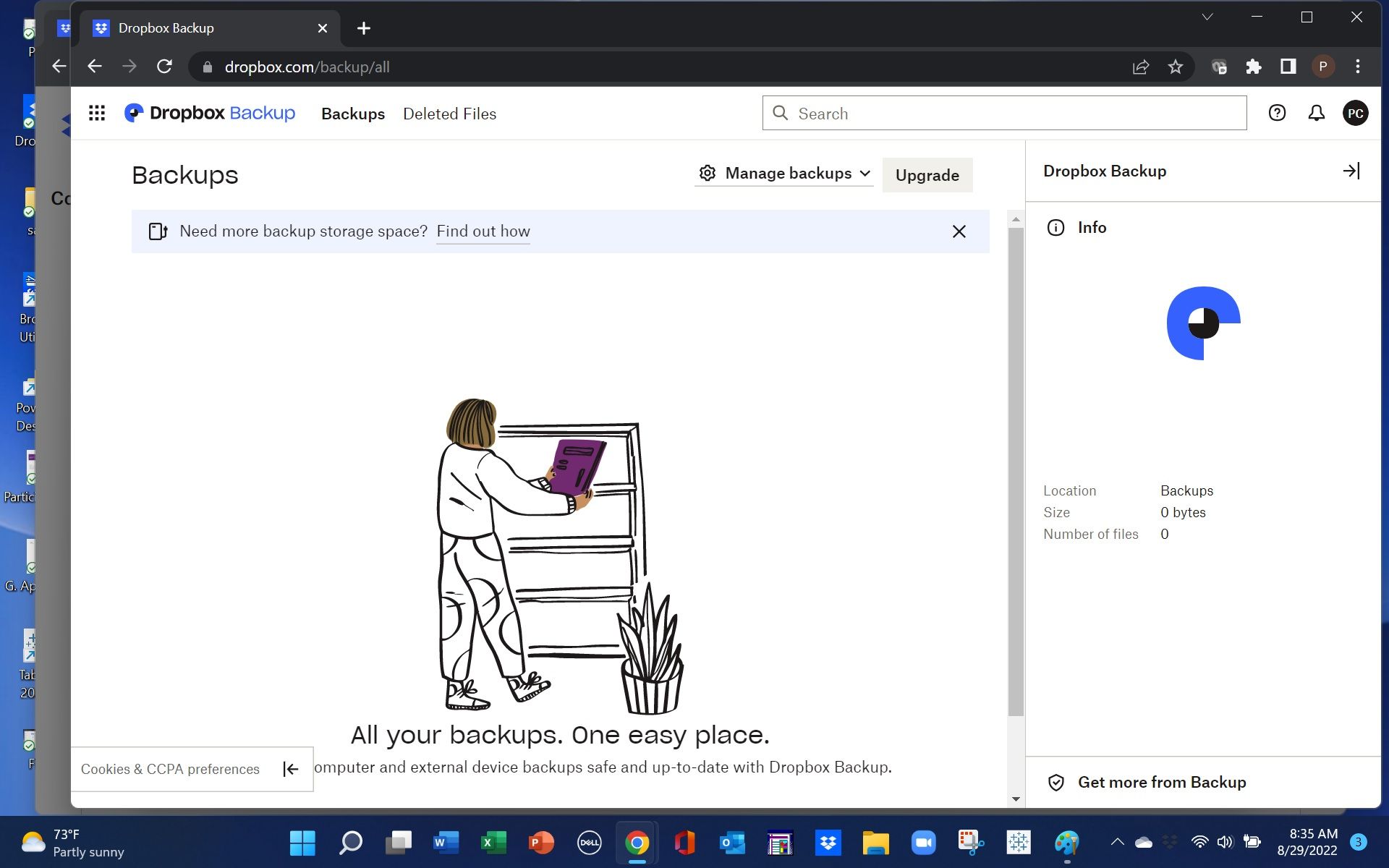Select the Dropbox Backup browser tab
This screenshot has width=1389, height=868.
click(210, 28)
